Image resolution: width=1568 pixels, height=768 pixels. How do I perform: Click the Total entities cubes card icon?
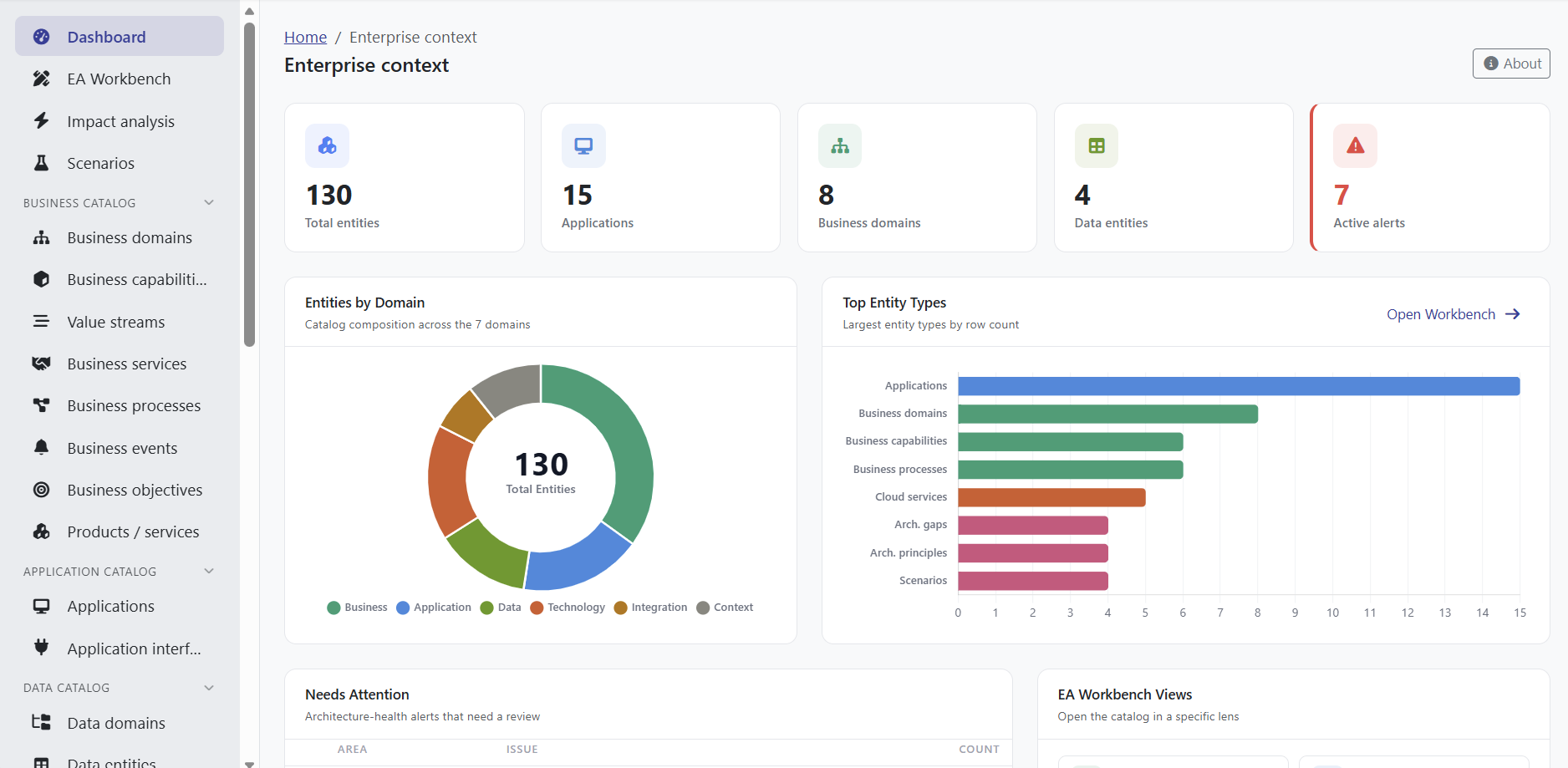tap(327, 145)
